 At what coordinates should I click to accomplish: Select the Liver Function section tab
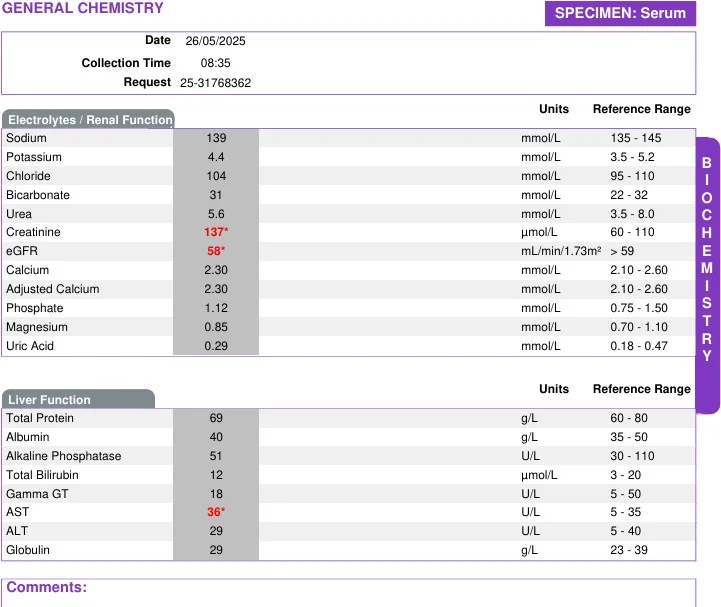point(78,400)
